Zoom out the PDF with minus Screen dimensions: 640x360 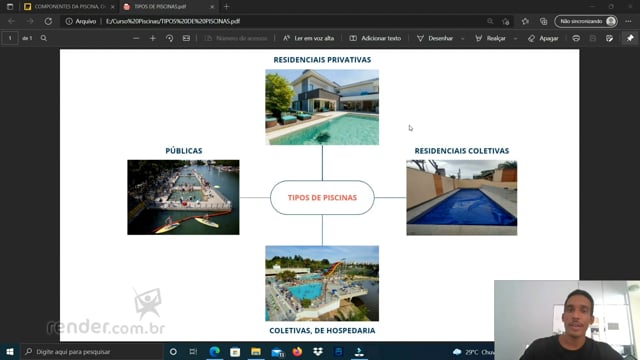point(136,38)
